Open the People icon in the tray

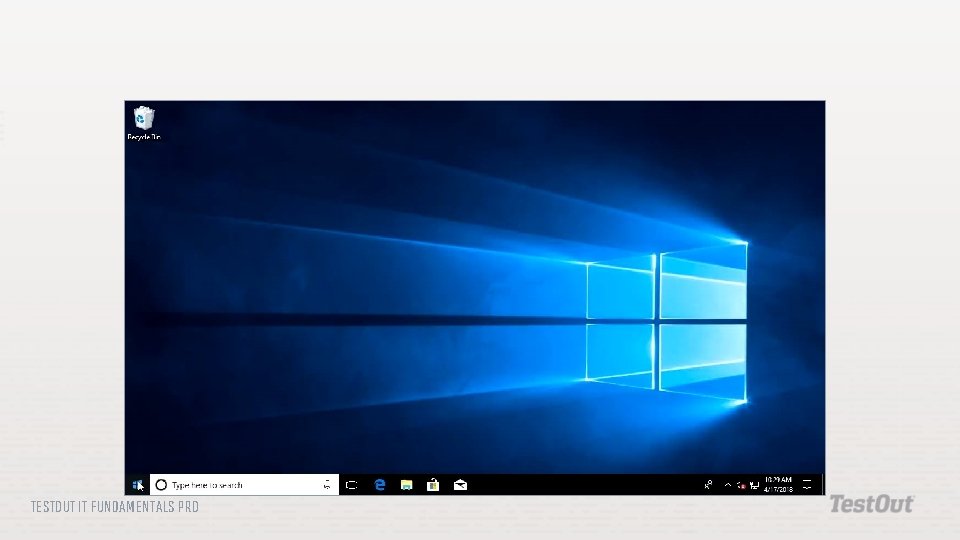tap(708, 485)
